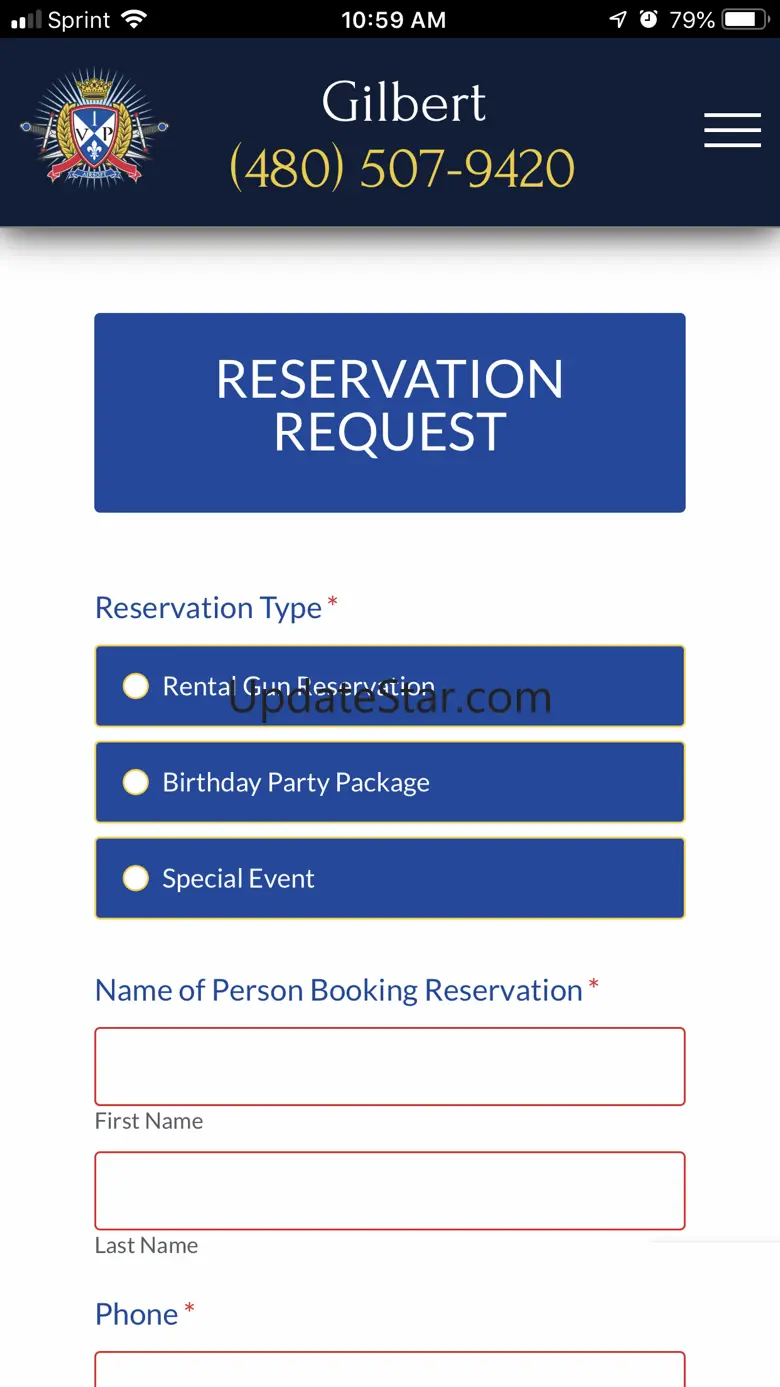Tap the alarm clock status icon

[649, 19]
